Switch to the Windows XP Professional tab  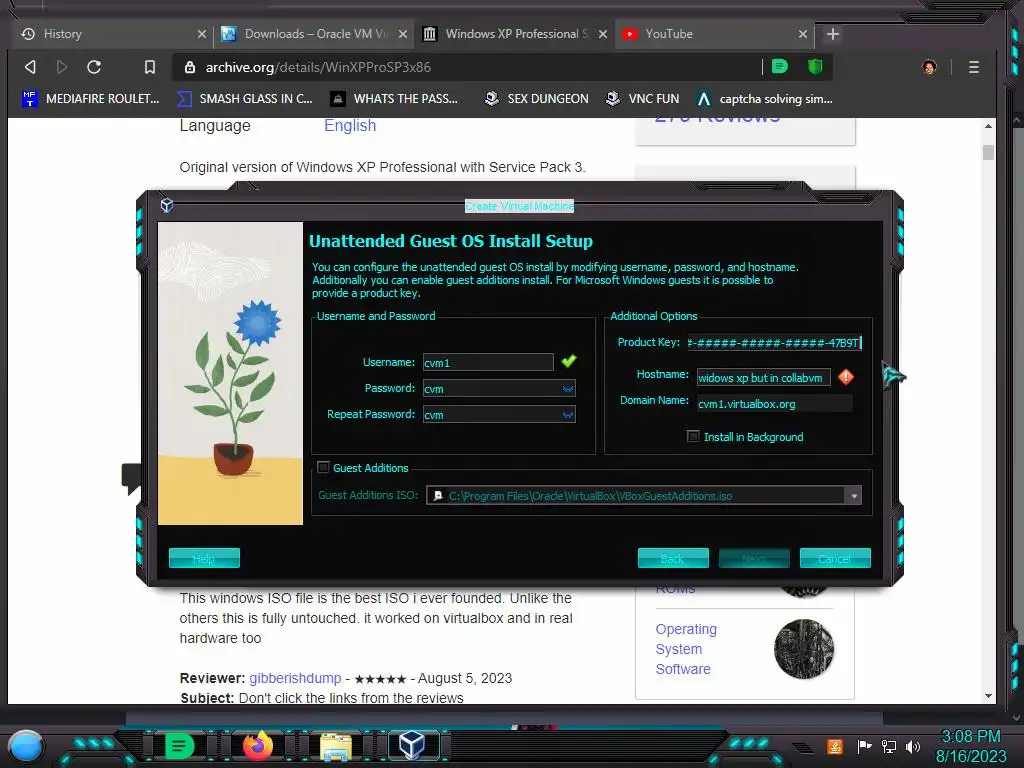(515, 34)
